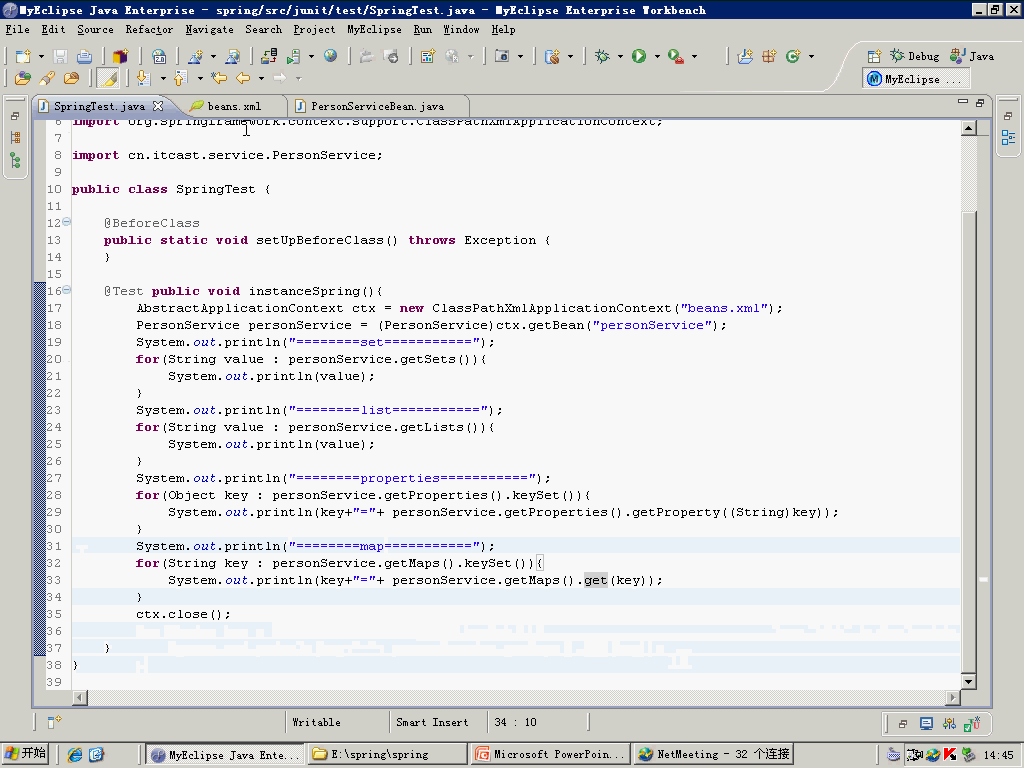Jump to Last Edit Location
The width and height of the screenshot is (1024, 768).
(x=219, y=78)
